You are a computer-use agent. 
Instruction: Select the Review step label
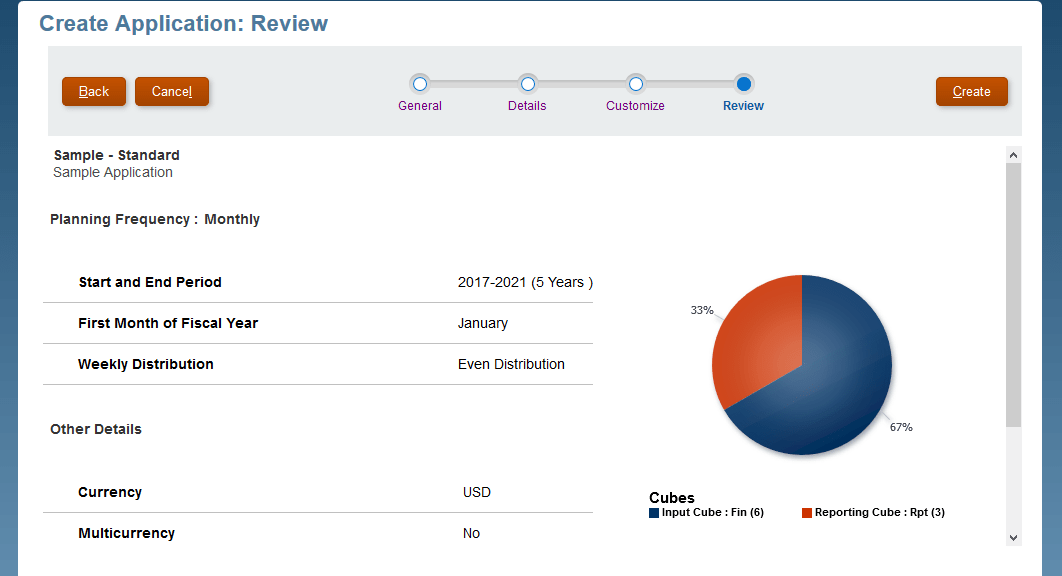pos(742,105)
